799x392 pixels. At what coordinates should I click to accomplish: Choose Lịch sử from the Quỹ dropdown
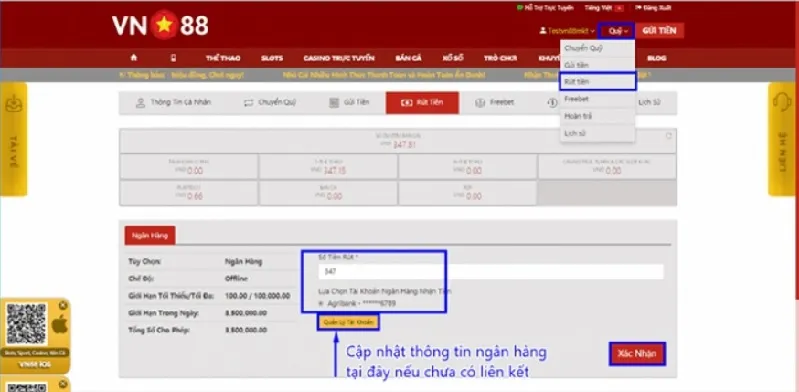[597, 133]
